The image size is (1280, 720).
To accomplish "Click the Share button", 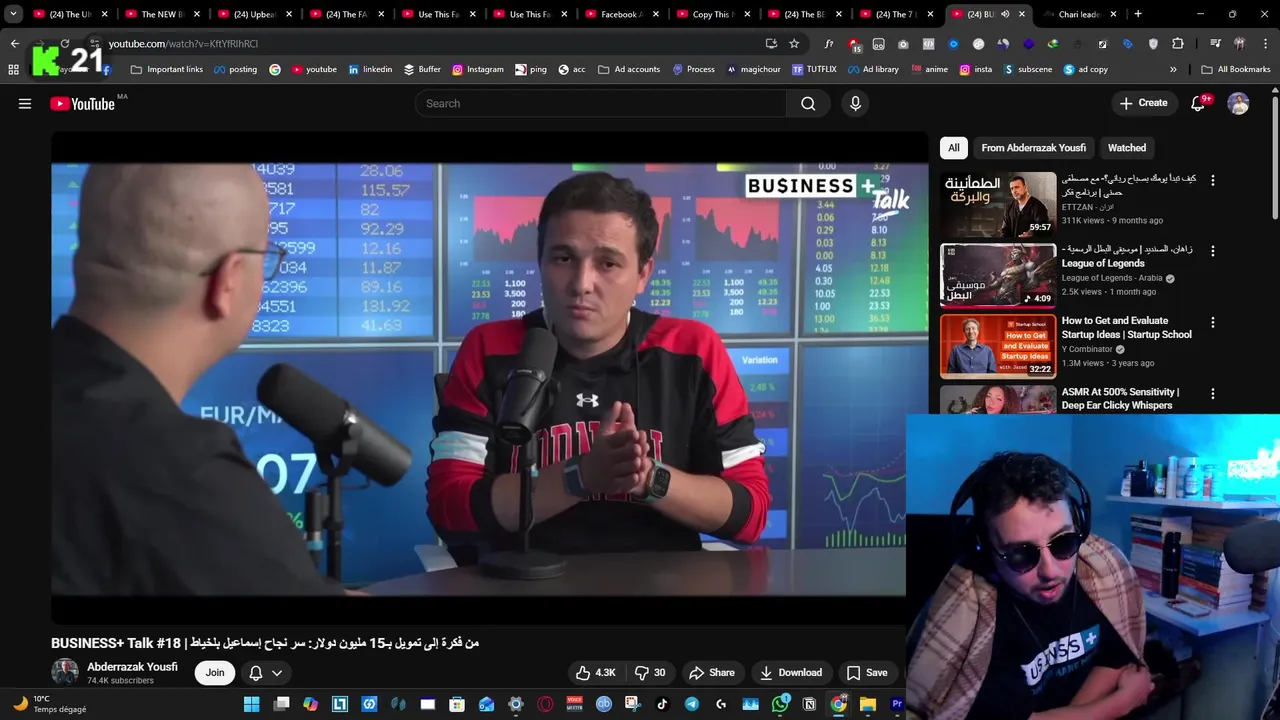I will click(712, 673).
